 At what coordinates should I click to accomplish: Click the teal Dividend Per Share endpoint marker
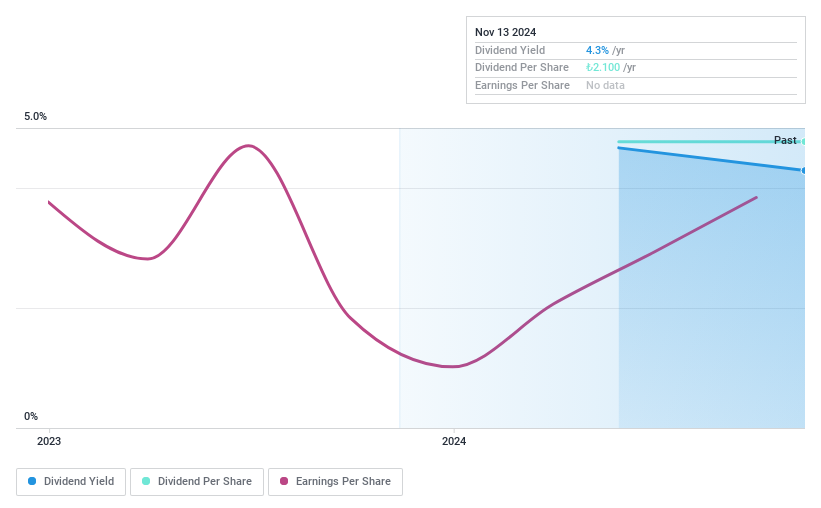coord(803,142)
